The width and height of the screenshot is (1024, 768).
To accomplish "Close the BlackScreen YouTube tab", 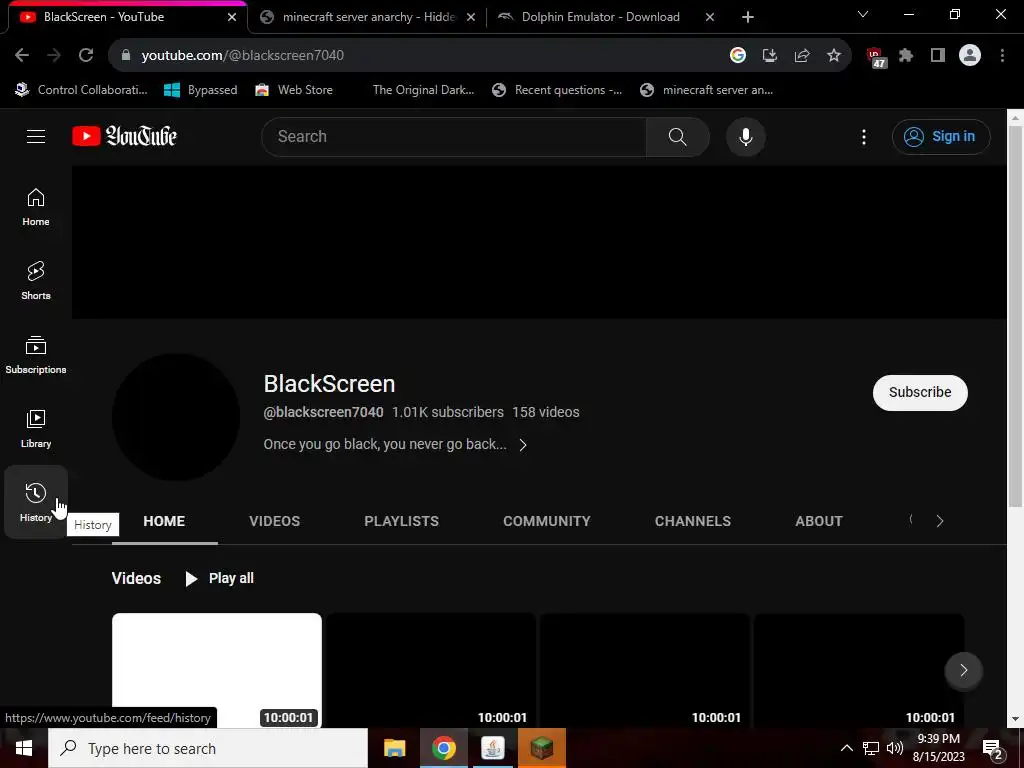I will [232, 17].
